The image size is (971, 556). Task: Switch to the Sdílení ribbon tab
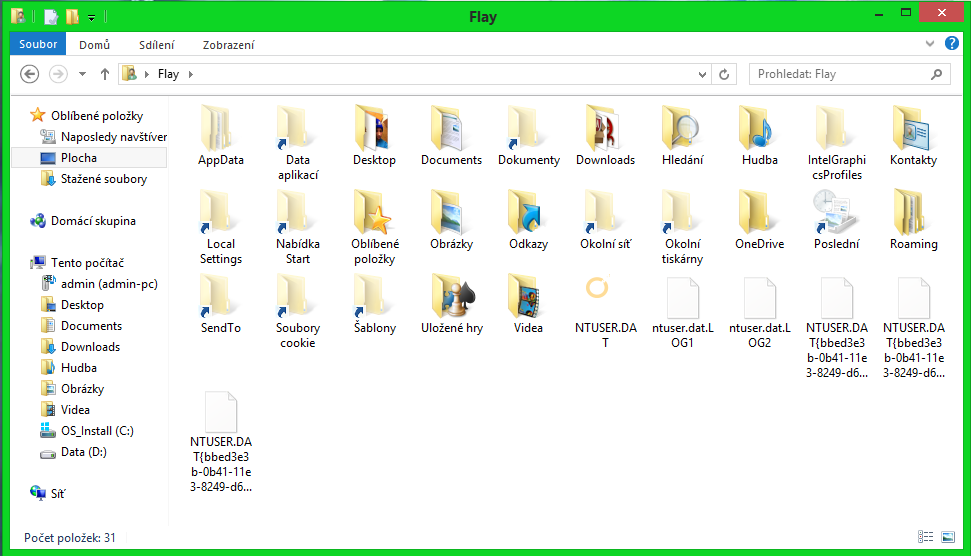coord(157,45)
